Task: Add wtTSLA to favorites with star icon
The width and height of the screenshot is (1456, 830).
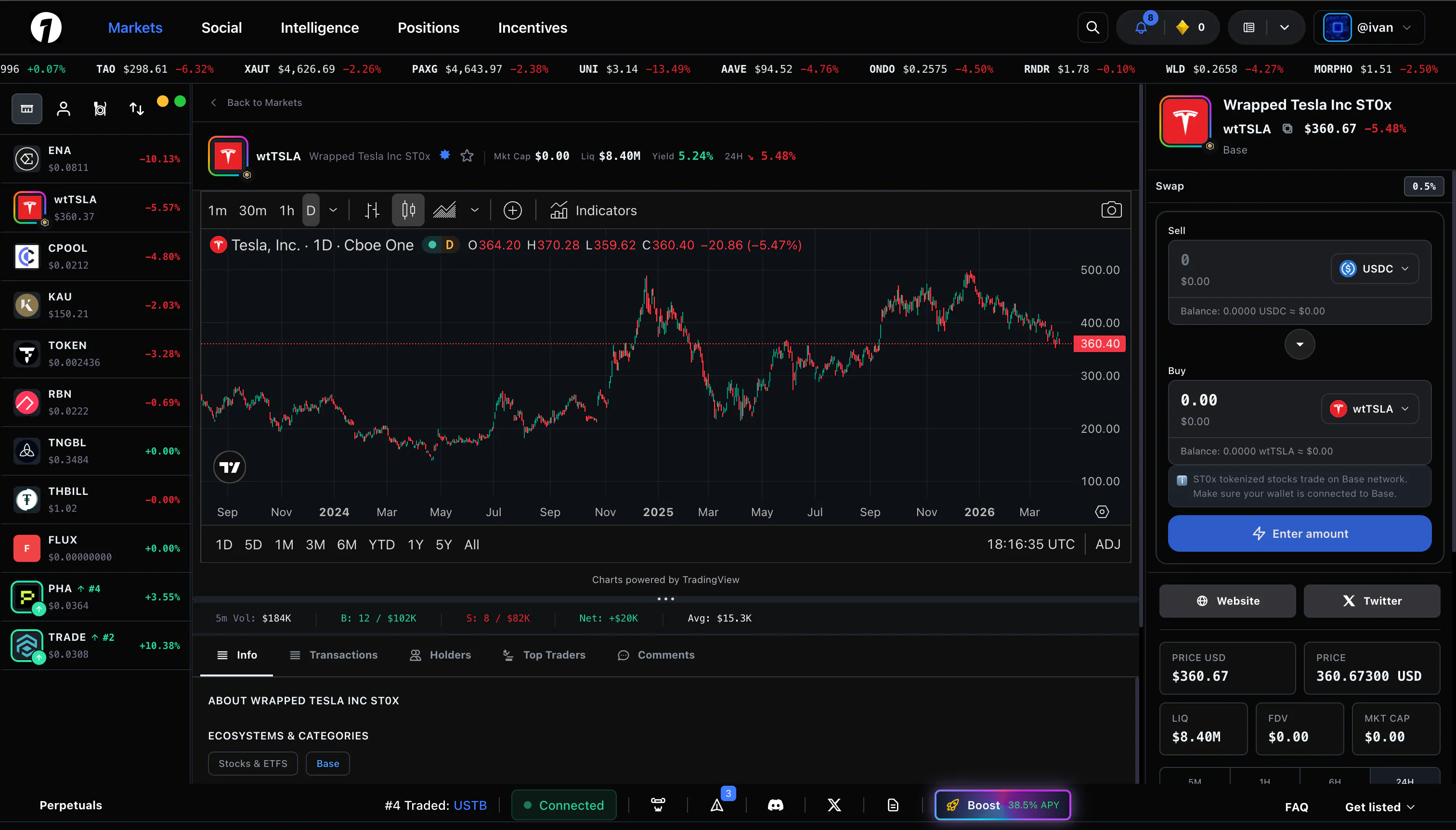Action: 467,156
